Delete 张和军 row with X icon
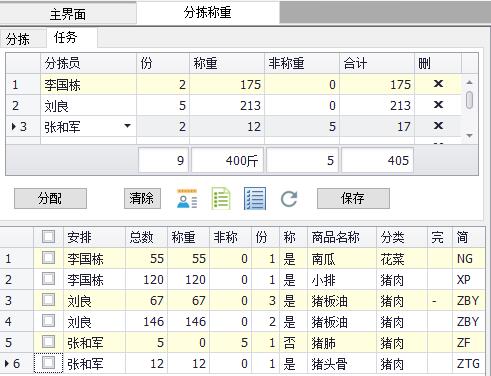This screenshot has width=491, height=376. pyautogui.click(x=438, y=126)
